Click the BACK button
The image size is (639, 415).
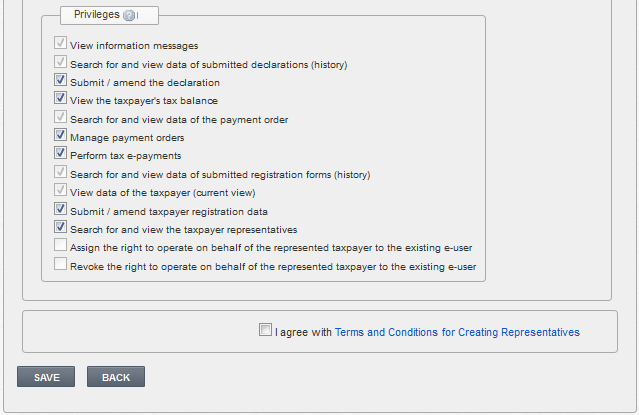116,377
